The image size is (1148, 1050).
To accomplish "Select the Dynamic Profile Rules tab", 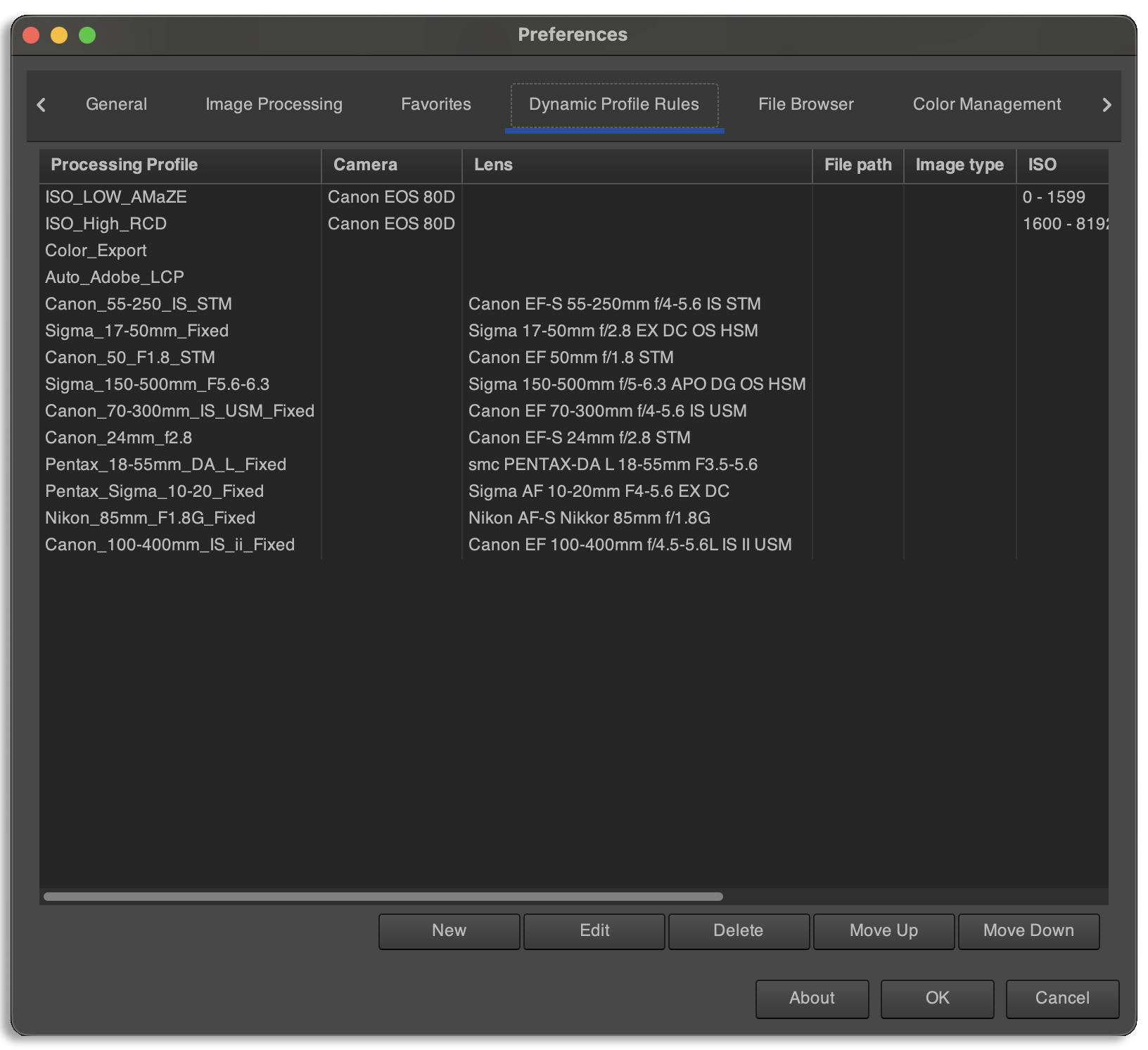I will 614,104.
